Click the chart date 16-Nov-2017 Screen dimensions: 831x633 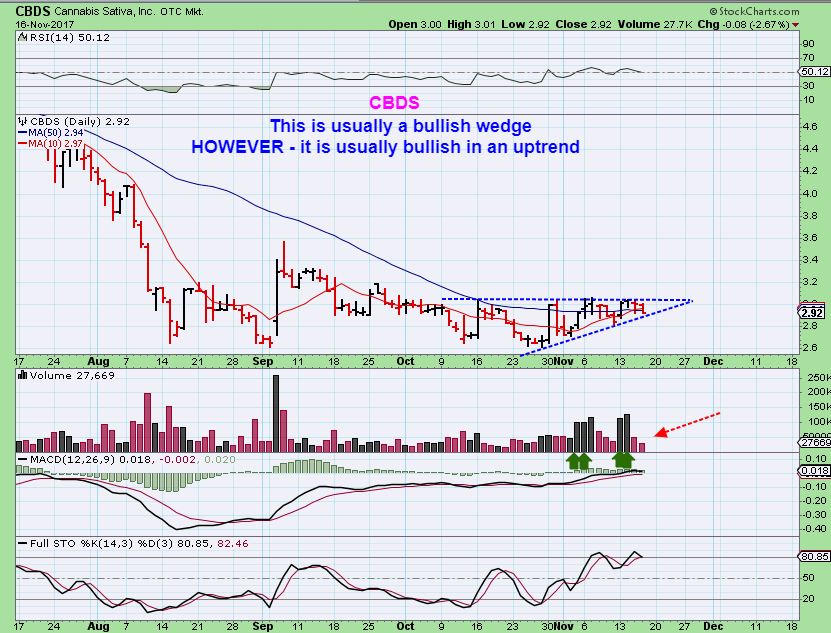coord(45,24)
